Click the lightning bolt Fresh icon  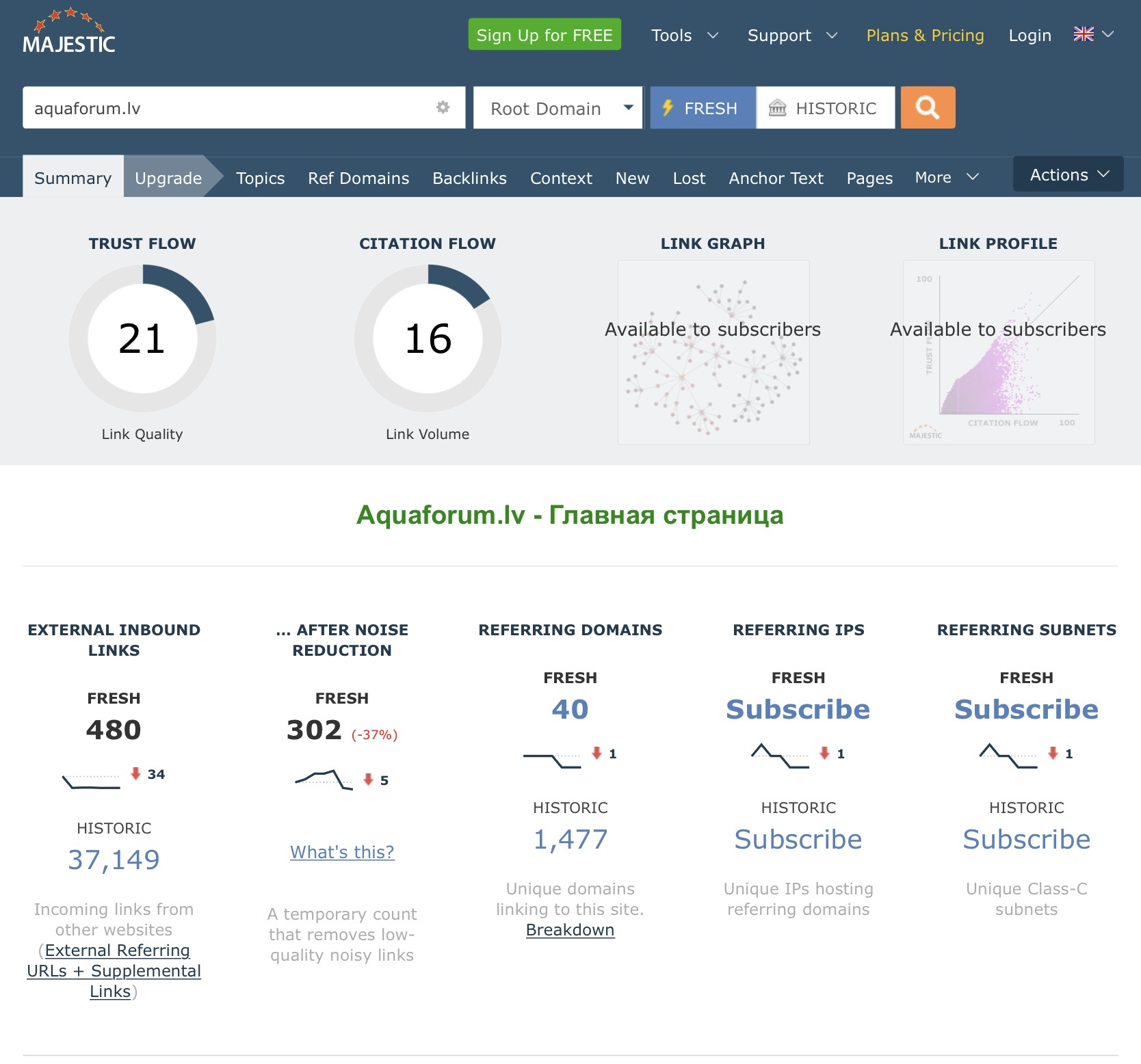668,108
